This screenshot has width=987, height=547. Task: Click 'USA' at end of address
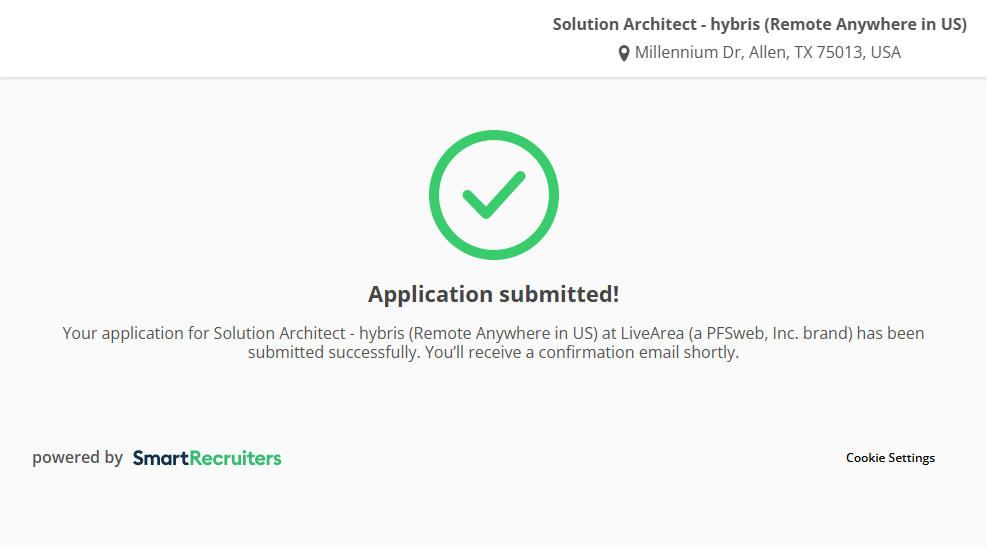886,52
